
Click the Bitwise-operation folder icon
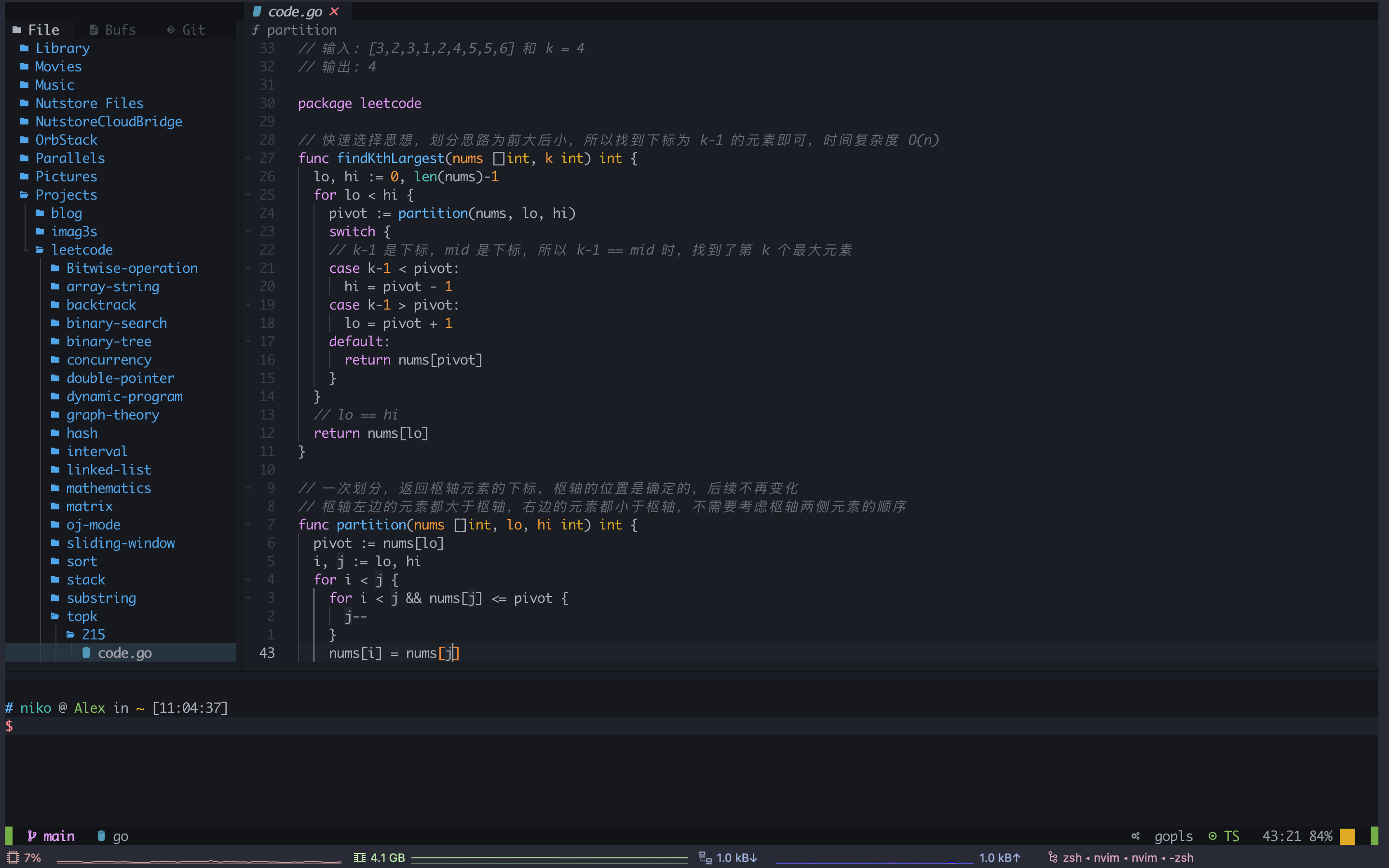[x=55, y=268]
